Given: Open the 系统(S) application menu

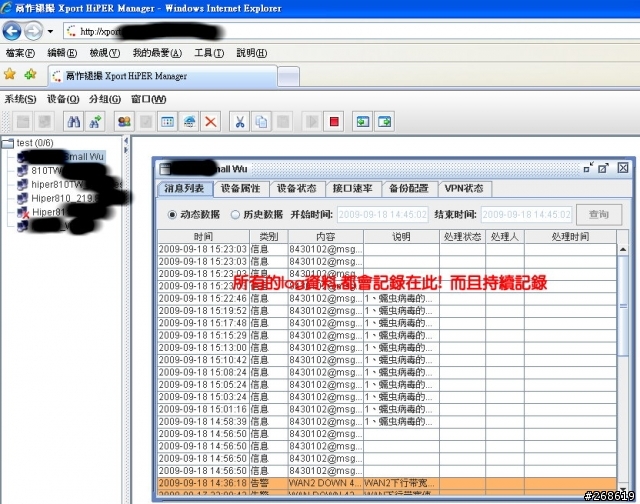Looking at the screenshot, I should point(20,99).
